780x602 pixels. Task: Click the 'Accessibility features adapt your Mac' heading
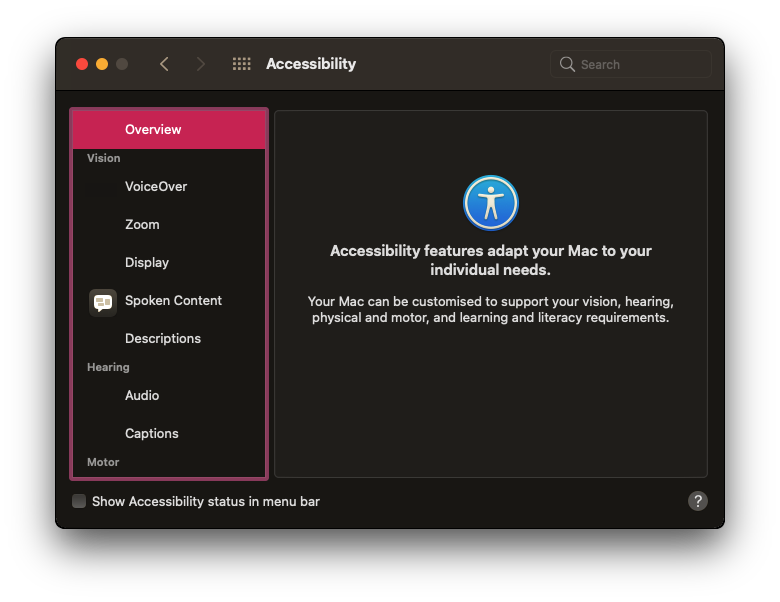coord(490,260)
